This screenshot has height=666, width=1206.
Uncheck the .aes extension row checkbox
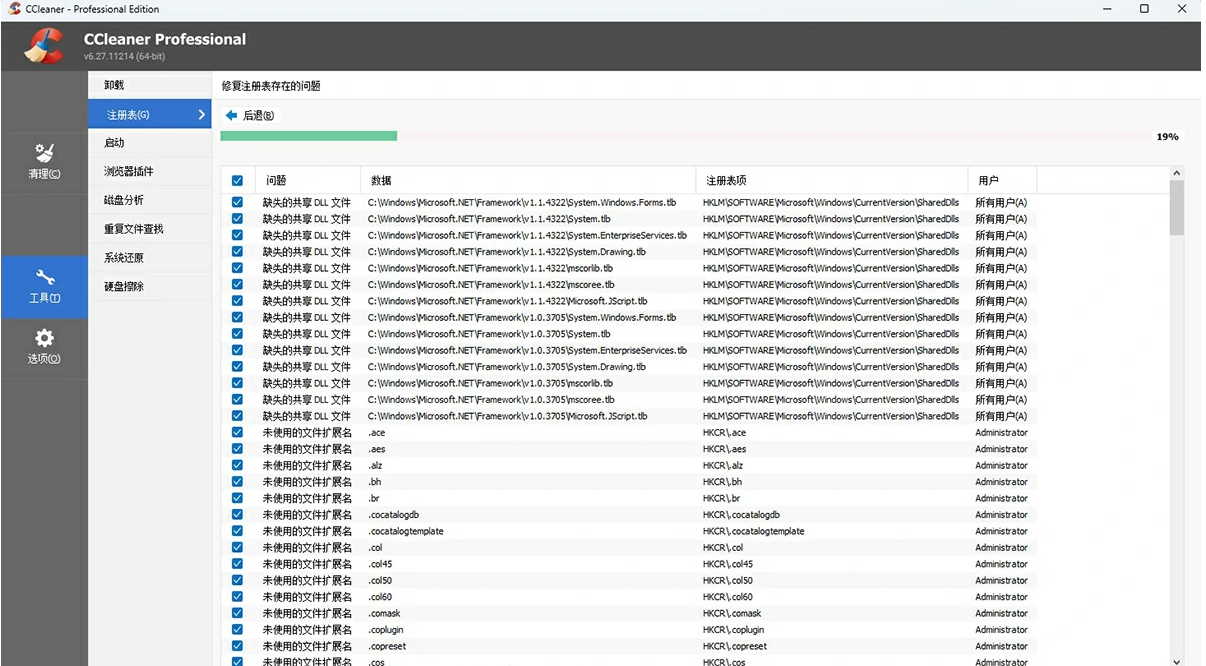point(237,449)
